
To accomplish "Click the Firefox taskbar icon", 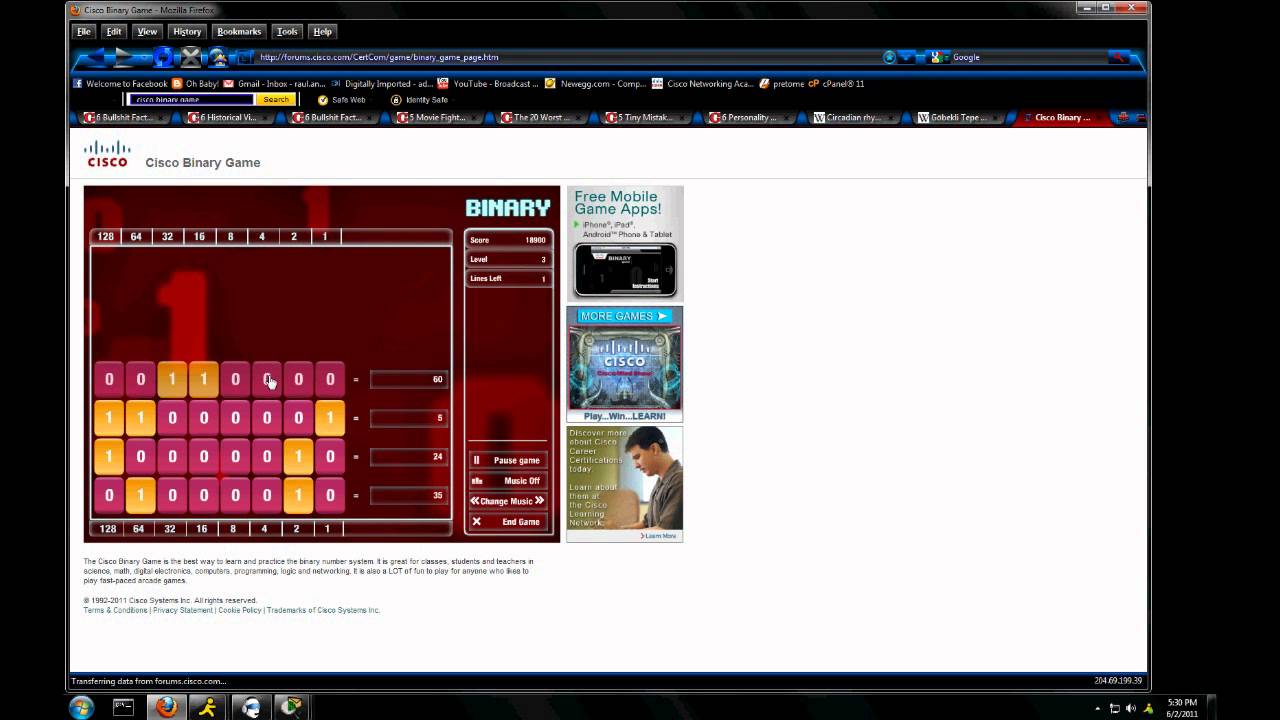I will [x=166, y=707].
